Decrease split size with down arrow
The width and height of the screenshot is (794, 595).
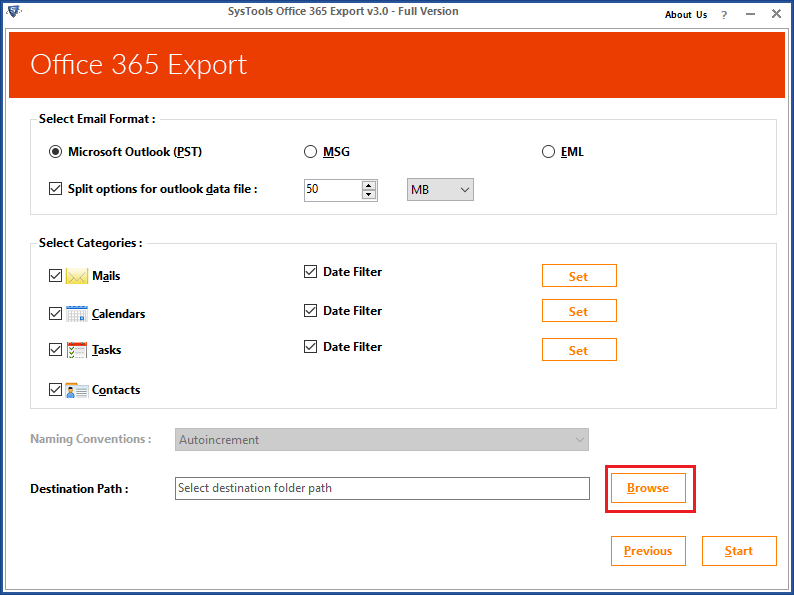click(x=369, y=194)
